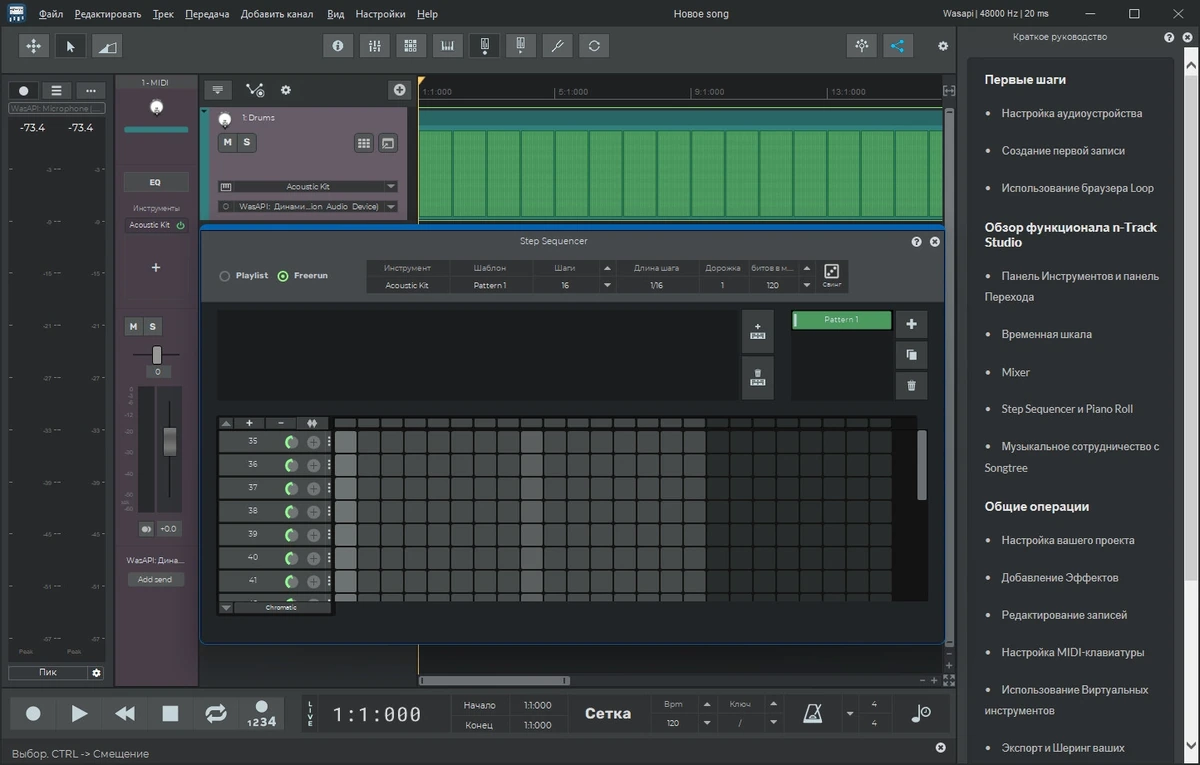
Task: Open track list settings gear
Action: point(286,90)
